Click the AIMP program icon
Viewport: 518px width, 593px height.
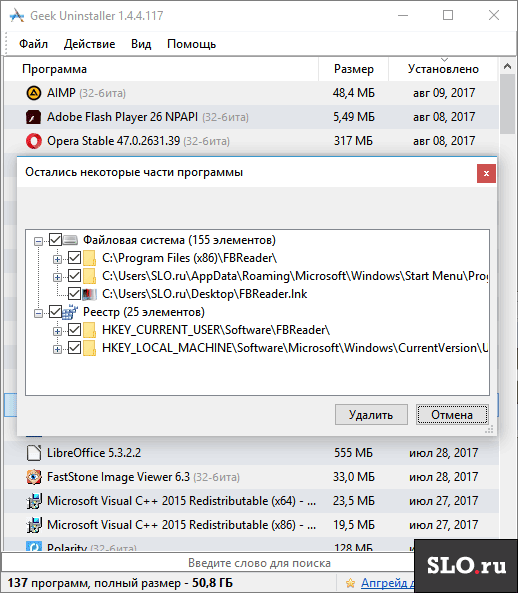[x=34, y=93]
